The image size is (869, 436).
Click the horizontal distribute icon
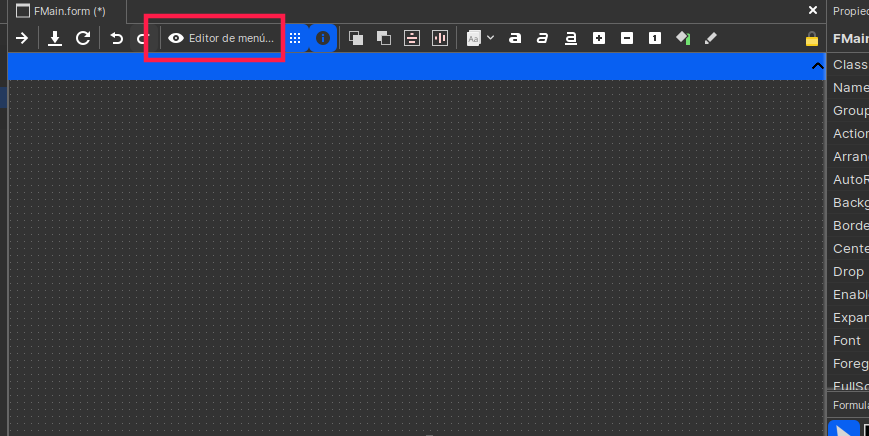click(439, 38)
